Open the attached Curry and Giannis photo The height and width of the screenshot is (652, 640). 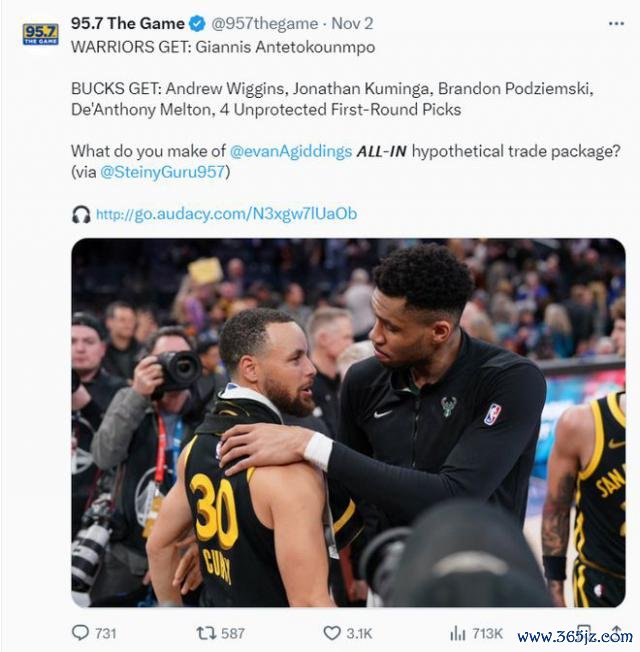click(x=348, y=422)
